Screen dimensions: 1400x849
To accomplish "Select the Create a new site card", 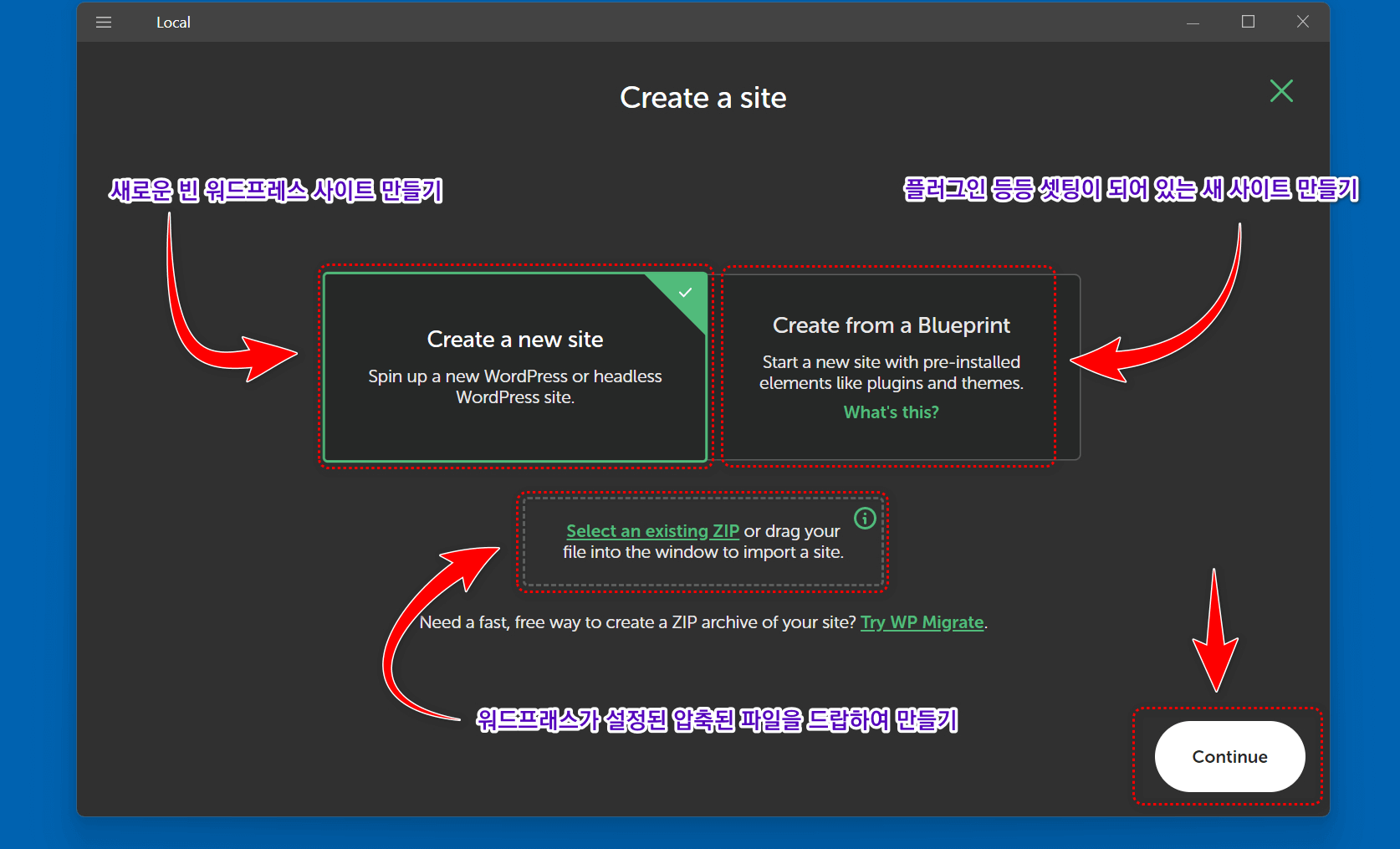I will [515, 367].
